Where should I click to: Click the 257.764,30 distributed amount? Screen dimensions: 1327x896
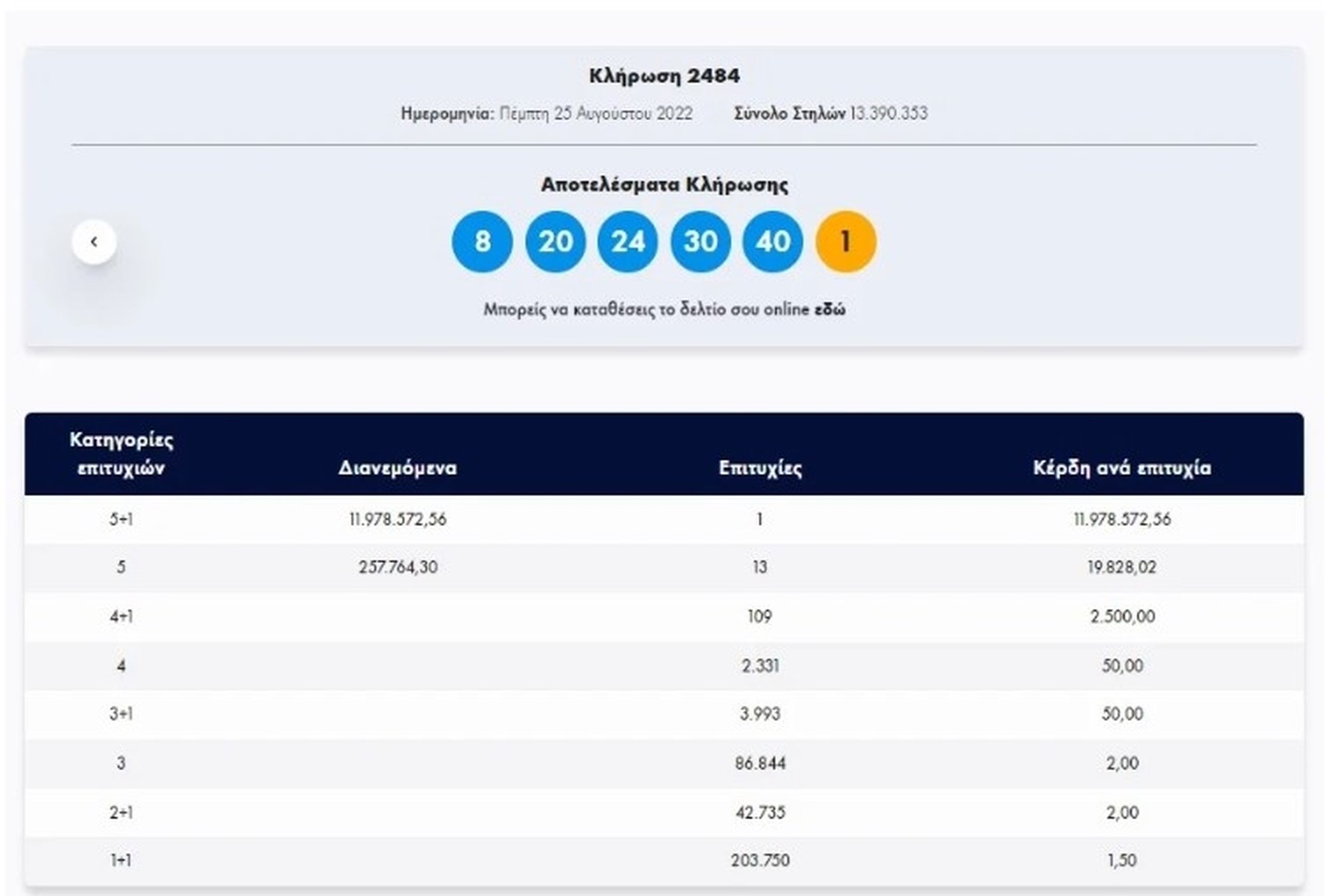pyautogui.click(x=398, y=568)
